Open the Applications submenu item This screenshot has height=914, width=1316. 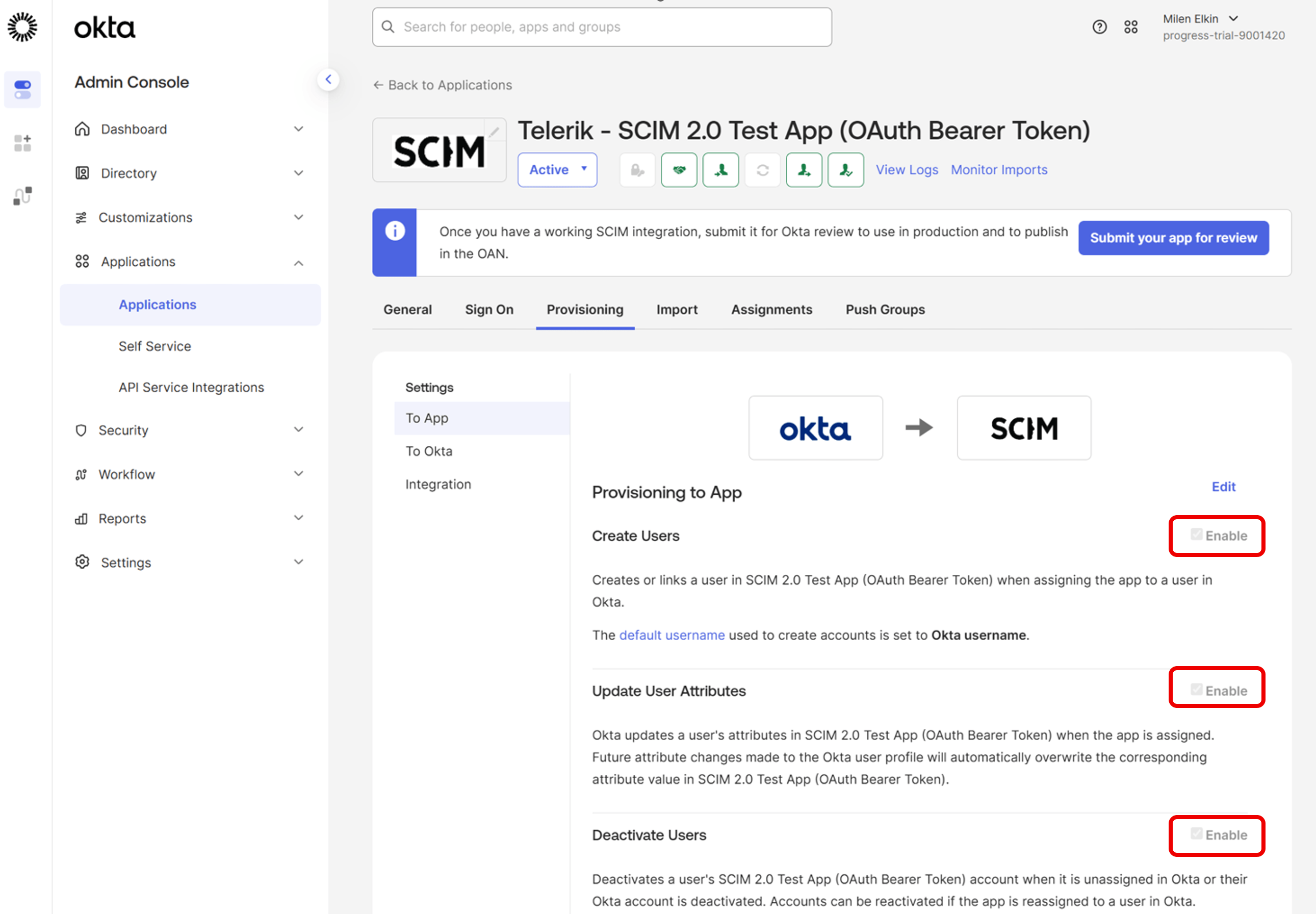click(x=190, y=305)
